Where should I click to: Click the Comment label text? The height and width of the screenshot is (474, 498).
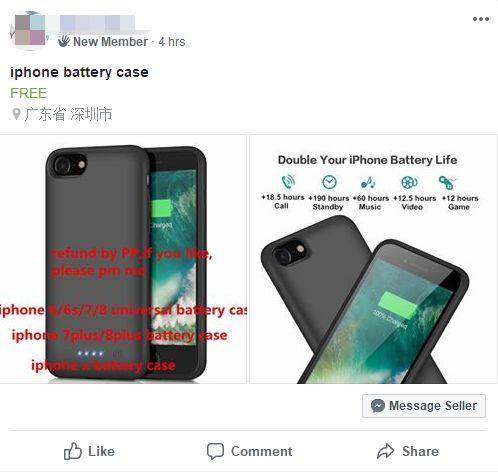point(262,451)
